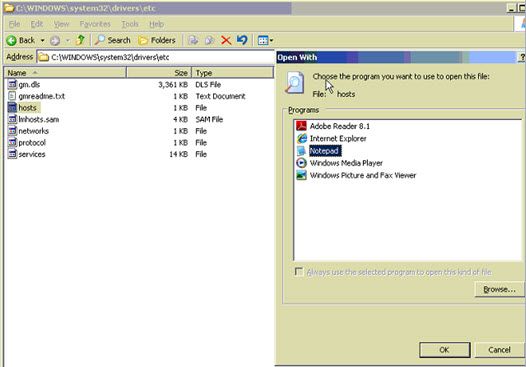Select the services file in list
526x367 pixels.
pyautogui.click(x=32, y=154)
